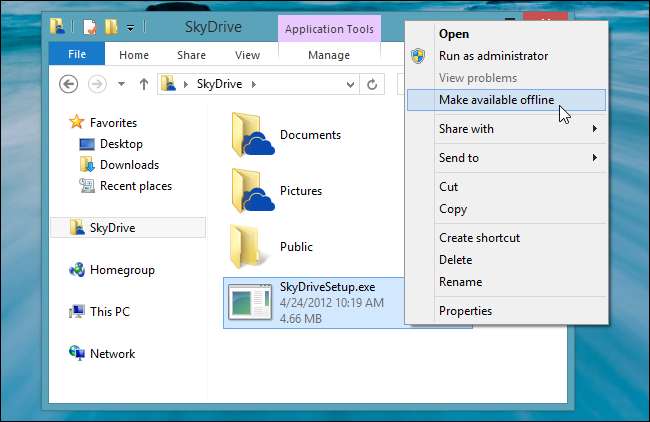Click the Favorites star icon
Screen dimensions: 650x422
pos(77,122)
